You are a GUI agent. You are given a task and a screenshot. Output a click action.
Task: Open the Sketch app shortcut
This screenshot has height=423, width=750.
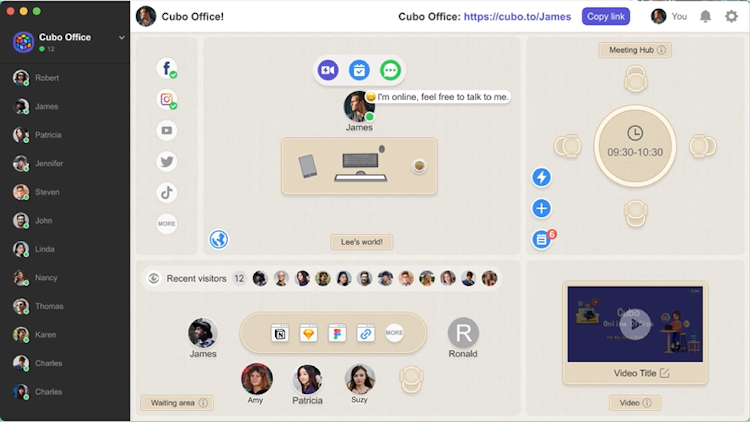tap(309, 333)
